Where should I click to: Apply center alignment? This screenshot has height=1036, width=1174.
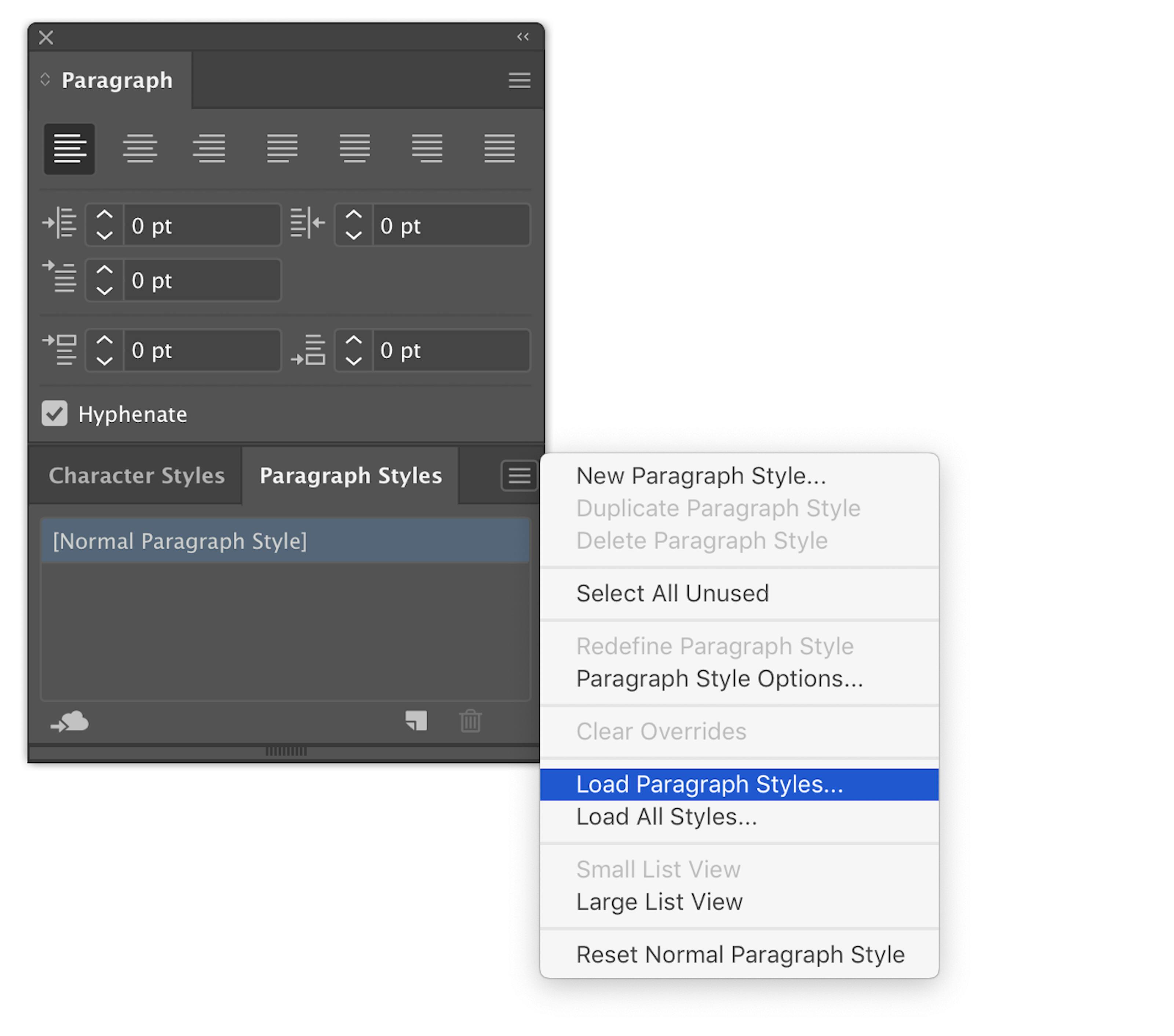[139, 149]
